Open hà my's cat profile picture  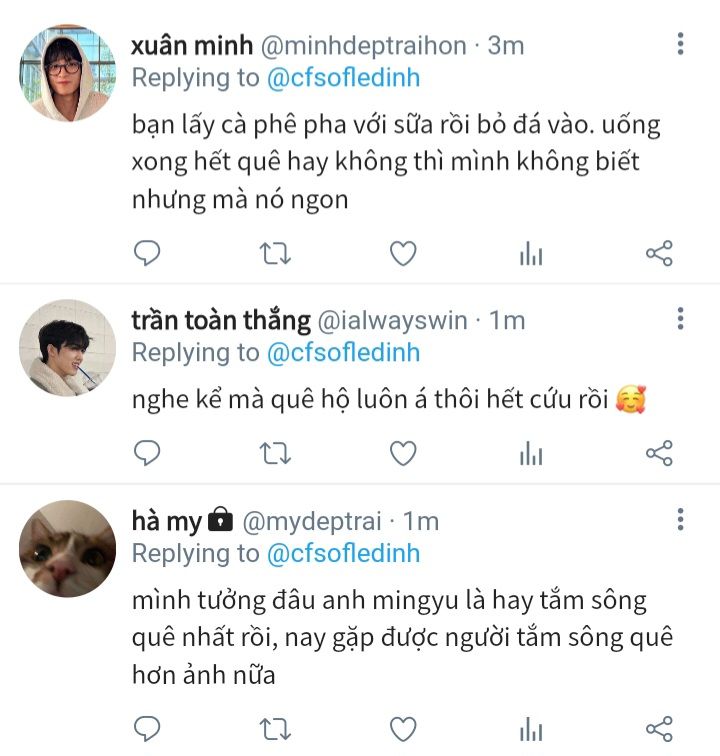[67, 549]
